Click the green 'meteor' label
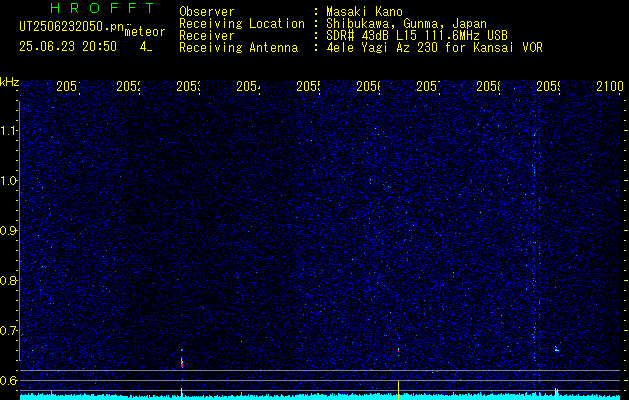Viewport: 629px width, 400px height. [144, 32]
